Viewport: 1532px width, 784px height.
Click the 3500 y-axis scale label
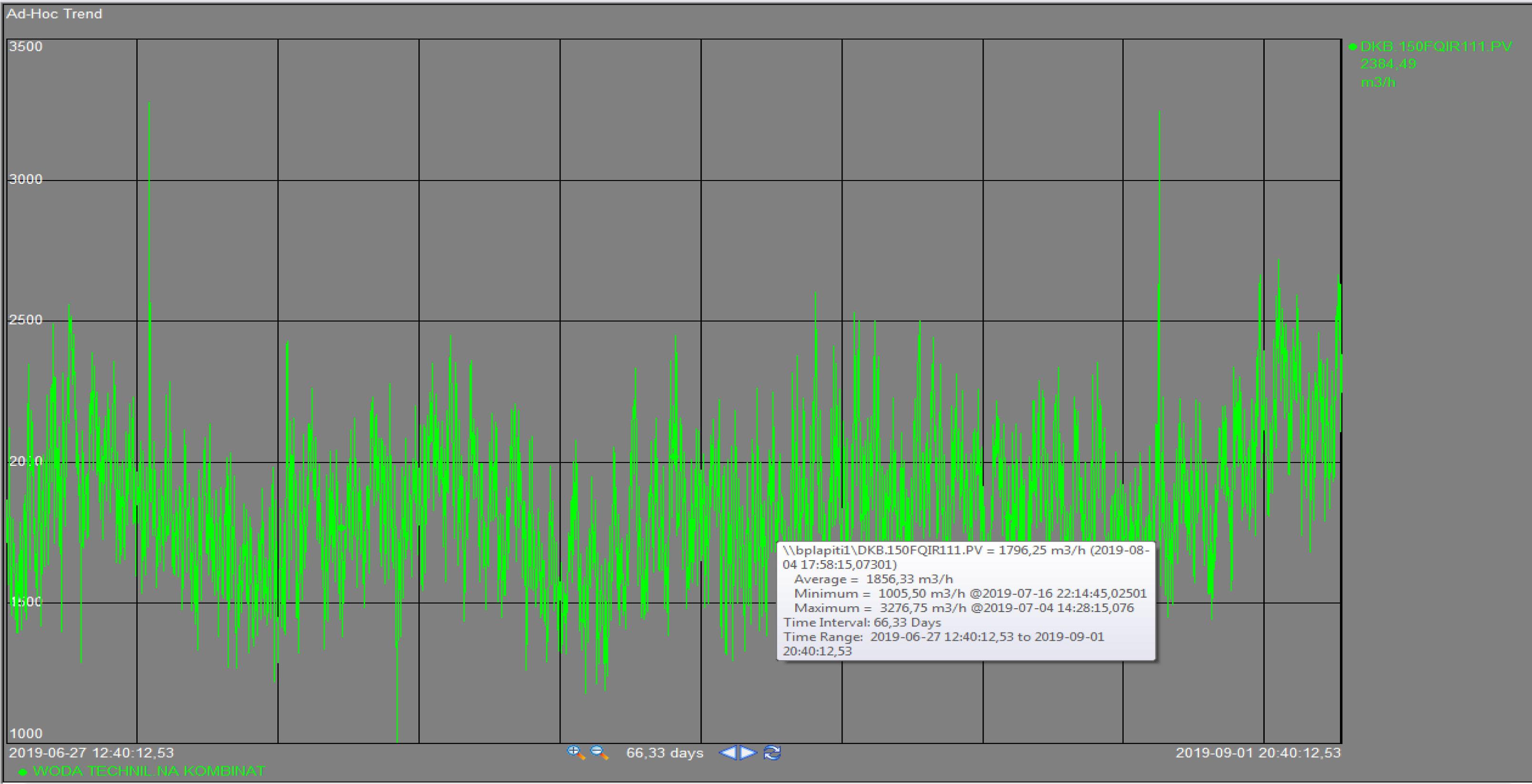(x=26, y=46)
